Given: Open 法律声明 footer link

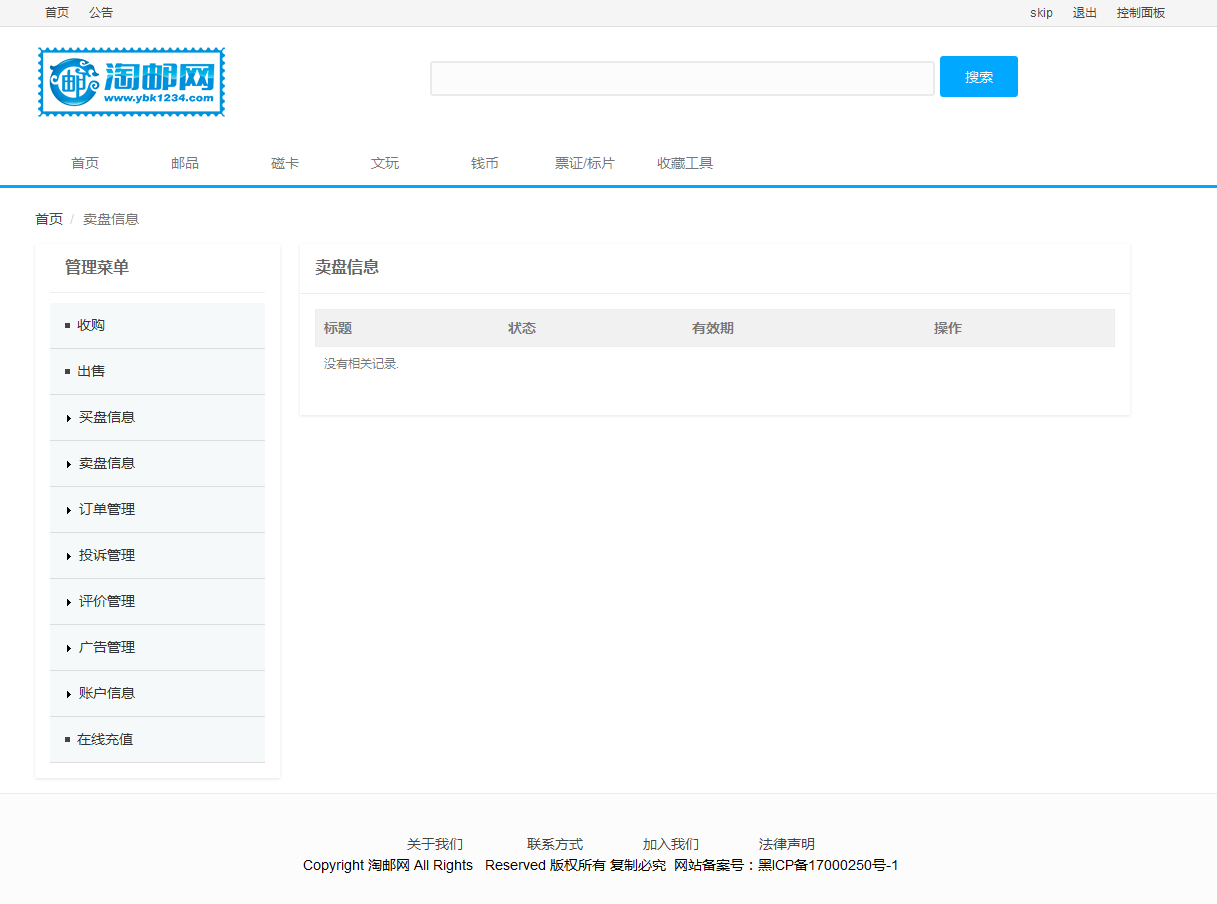Looking at the screenshot, I should [x=787, y=844].
